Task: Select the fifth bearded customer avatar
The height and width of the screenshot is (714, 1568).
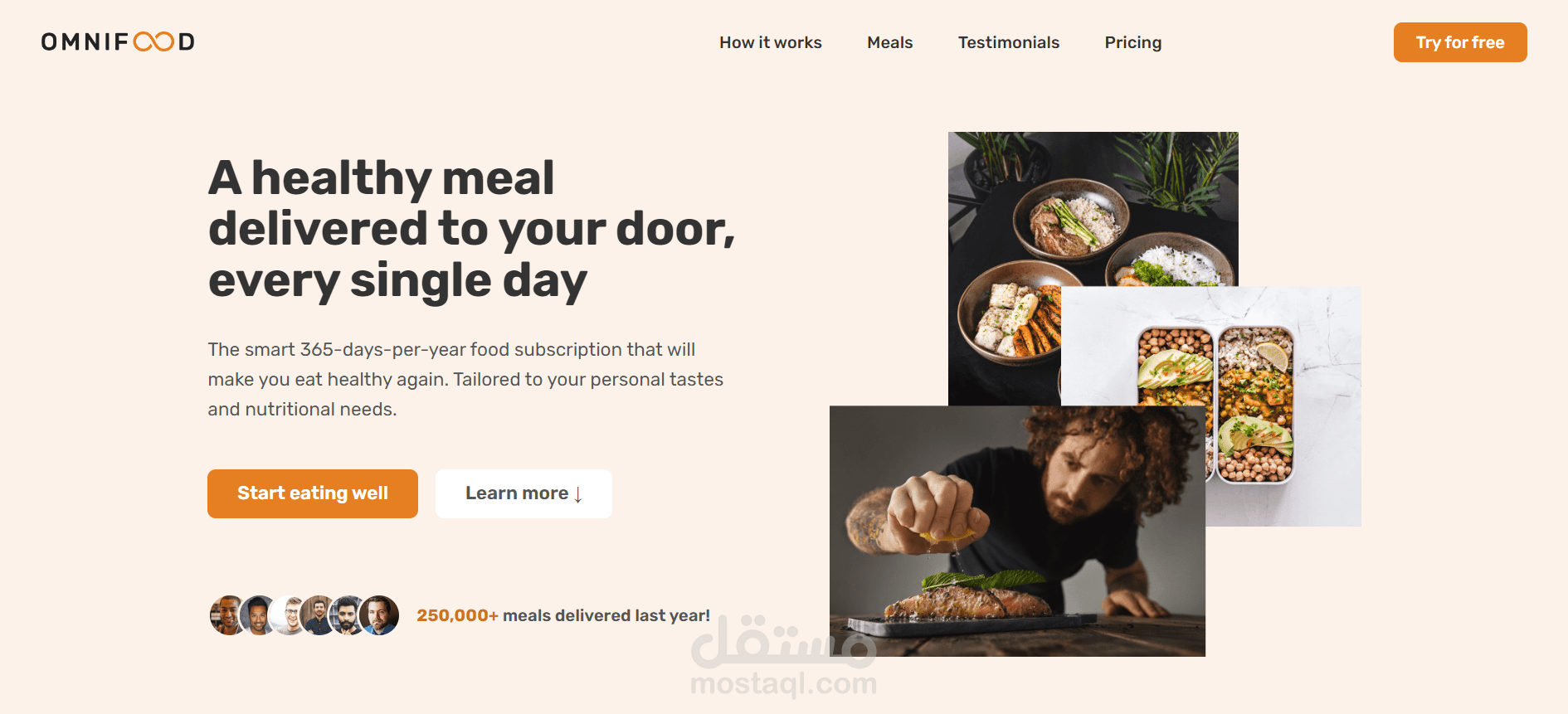Action: (347, 615)
